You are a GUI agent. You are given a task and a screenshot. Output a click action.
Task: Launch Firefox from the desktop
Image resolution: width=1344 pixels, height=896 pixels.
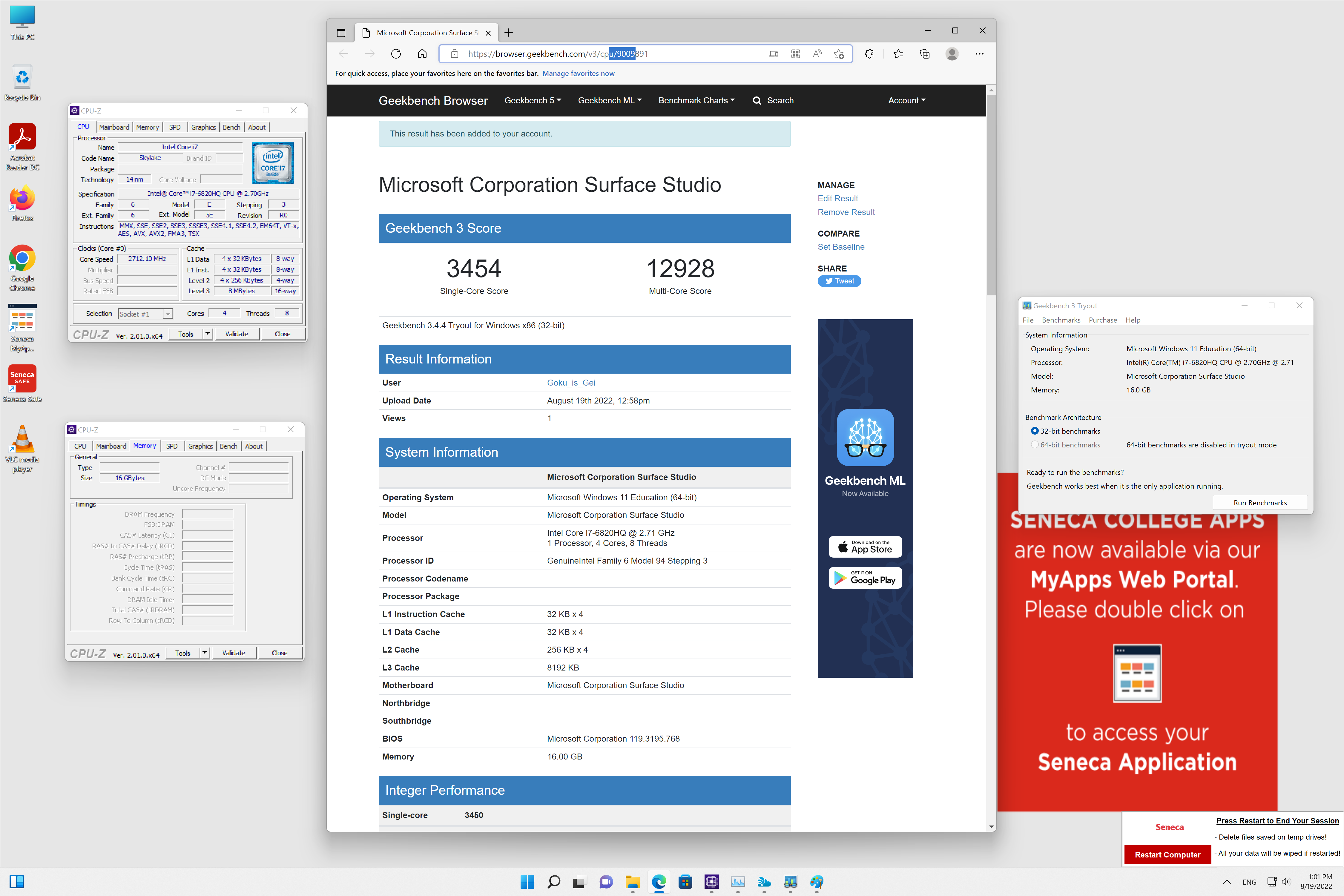click(22, 204)
